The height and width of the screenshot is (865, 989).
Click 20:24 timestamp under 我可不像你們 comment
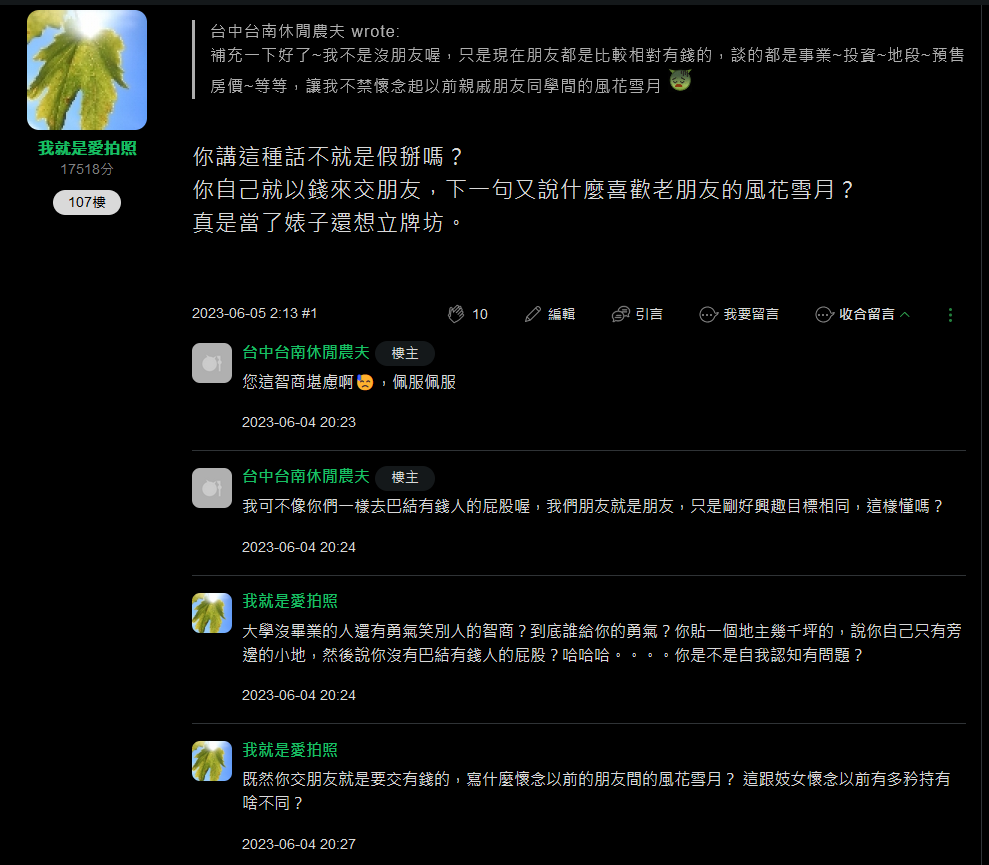[x=298, y=547]
